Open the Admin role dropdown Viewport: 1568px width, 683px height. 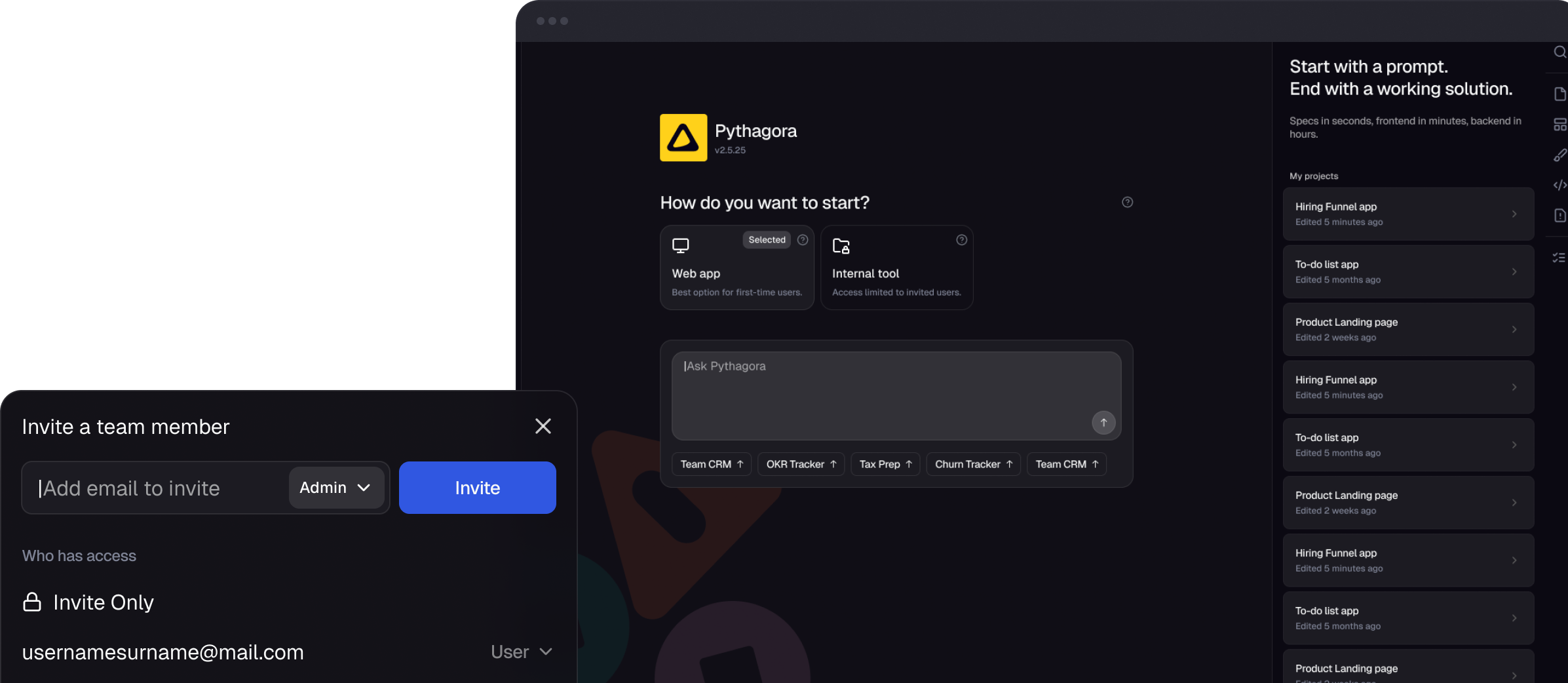click(336, 488)
